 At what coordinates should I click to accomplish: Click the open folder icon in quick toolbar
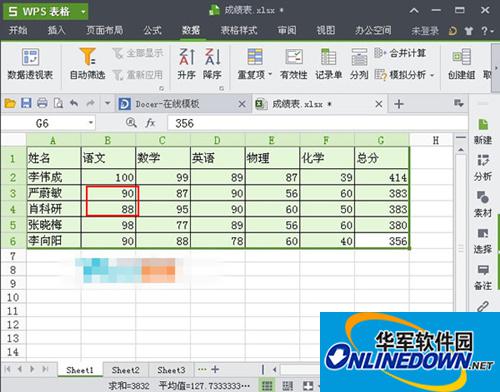point(10,103)
